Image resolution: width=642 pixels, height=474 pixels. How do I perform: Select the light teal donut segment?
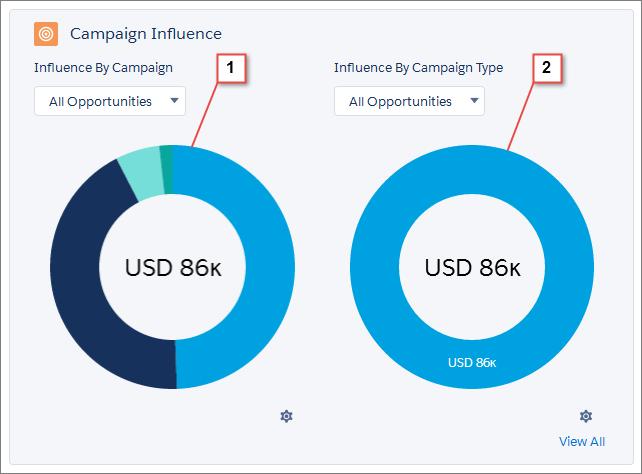(142, 174)
